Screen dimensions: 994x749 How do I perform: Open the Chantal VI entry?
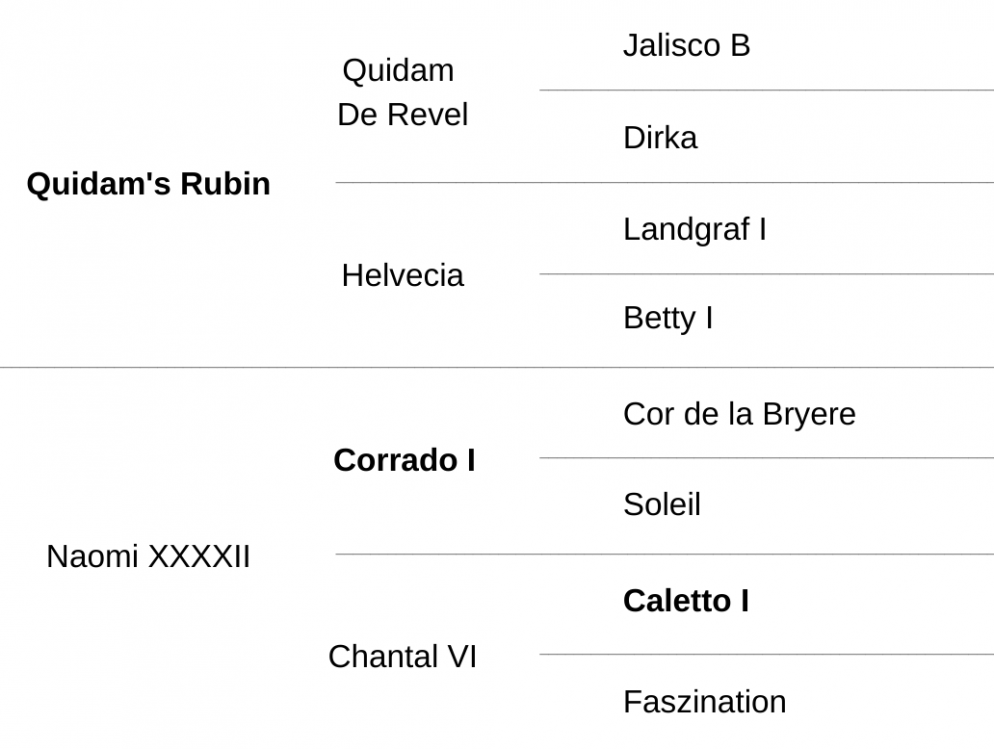point(403,656)
